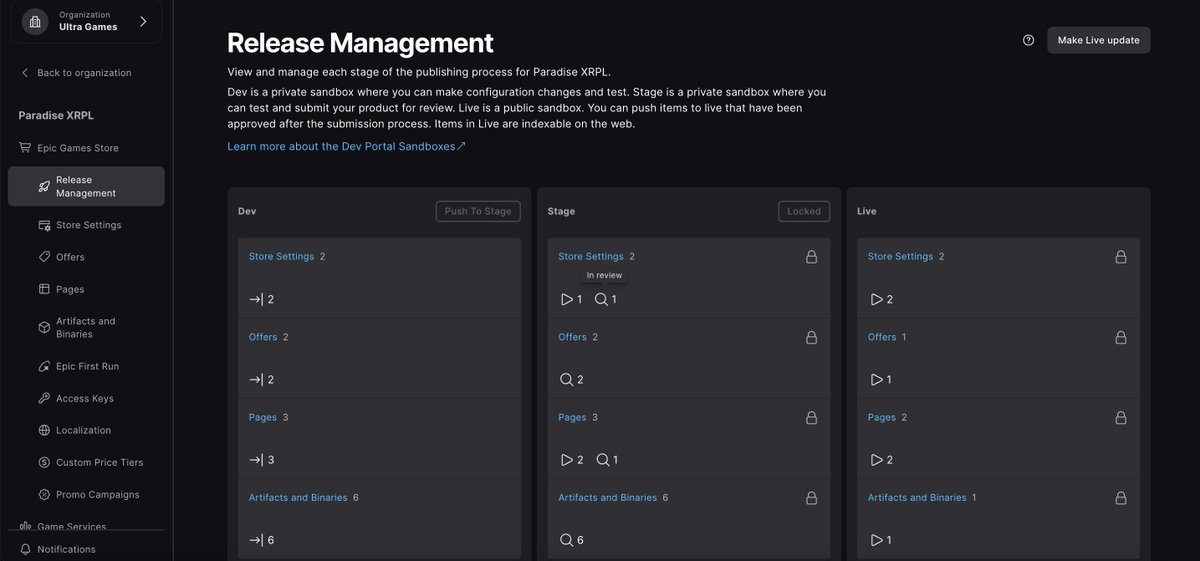
Task: Click in-review magnifier icon in Stage Artifacts and Binaries
Action: [566, 540]
